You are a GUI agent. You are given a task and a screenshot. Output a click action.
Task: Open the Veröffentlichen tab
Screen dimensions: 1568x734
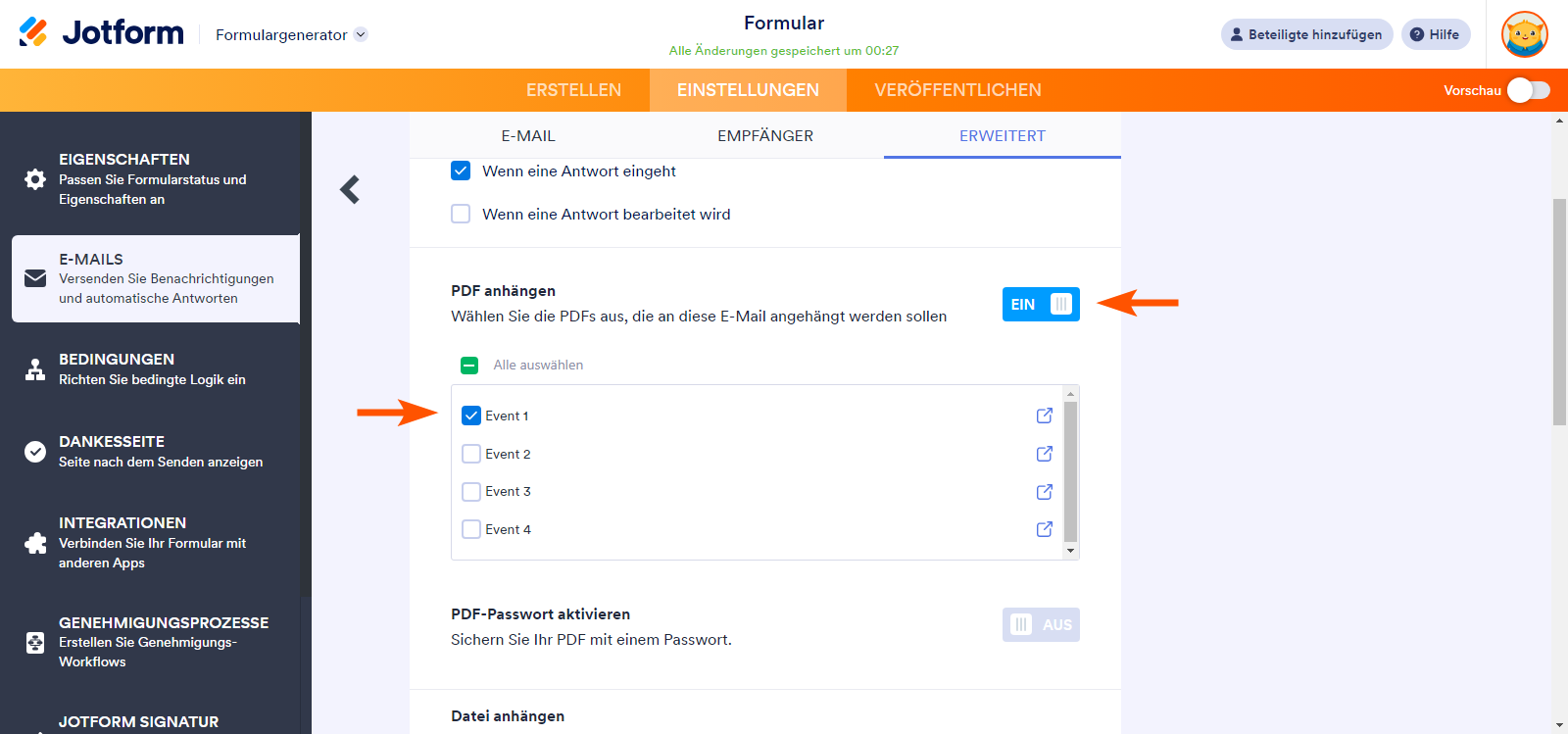coord(957,90)
